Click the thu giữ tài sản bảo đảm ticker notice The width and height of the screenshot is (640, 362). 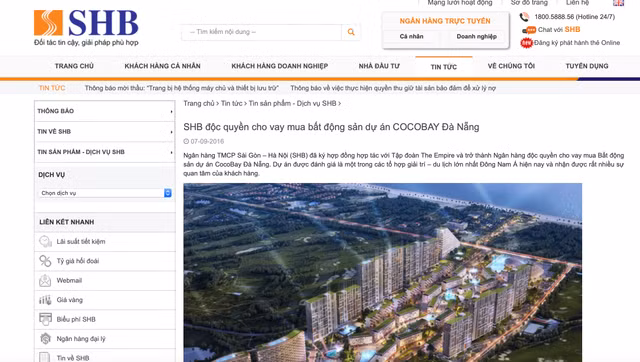(x=393, y=88)
